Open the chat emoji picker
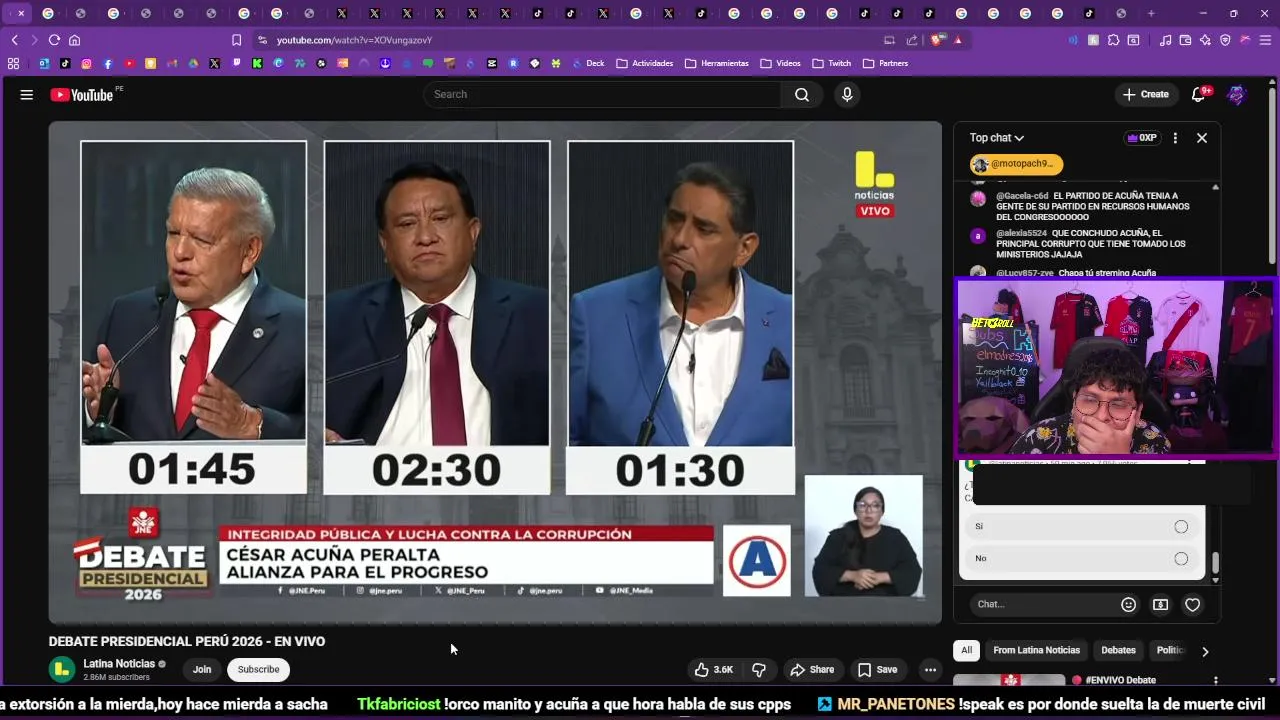Viewport: 1280px width, 720px height. click(x=1129, y=604)
